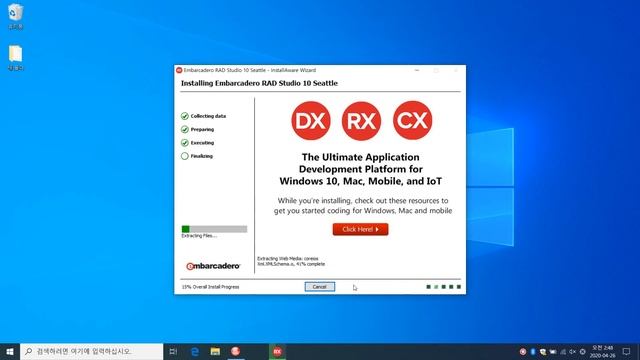
Task: Open the Windows Start menu
Action: click(x=10, y=351)
